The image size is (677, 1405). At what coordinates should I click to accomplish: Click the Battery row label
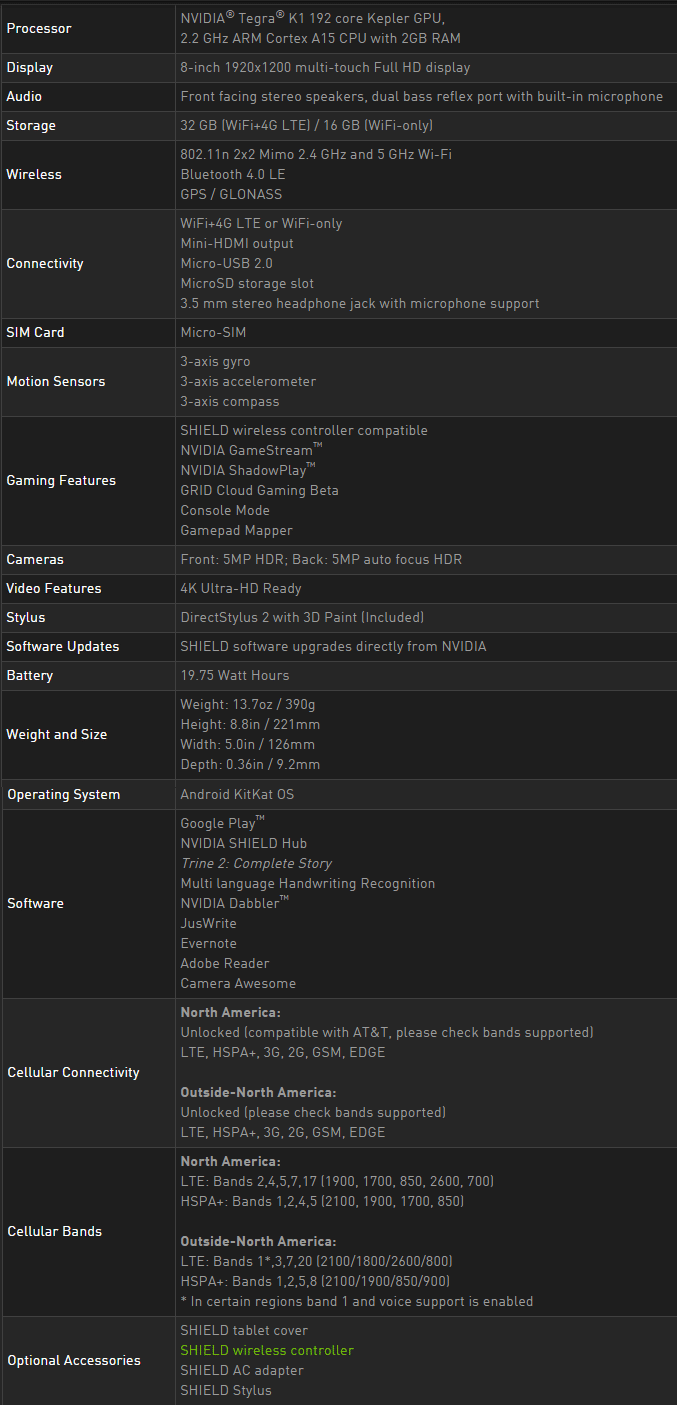click(x=30, y=675)
